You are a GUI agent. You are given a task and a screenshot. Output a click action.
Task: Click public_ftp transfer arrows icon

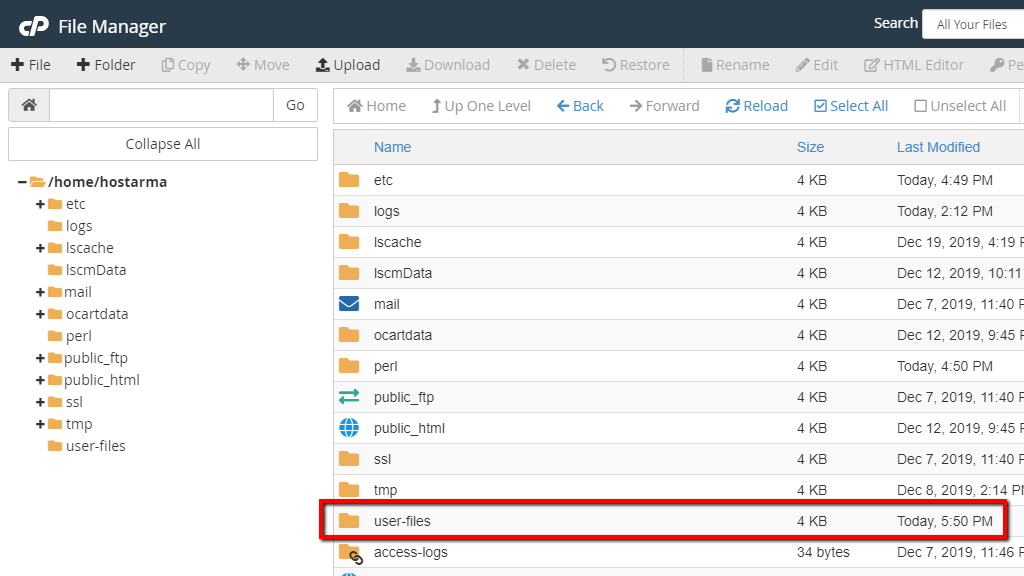tap(349, 396)
